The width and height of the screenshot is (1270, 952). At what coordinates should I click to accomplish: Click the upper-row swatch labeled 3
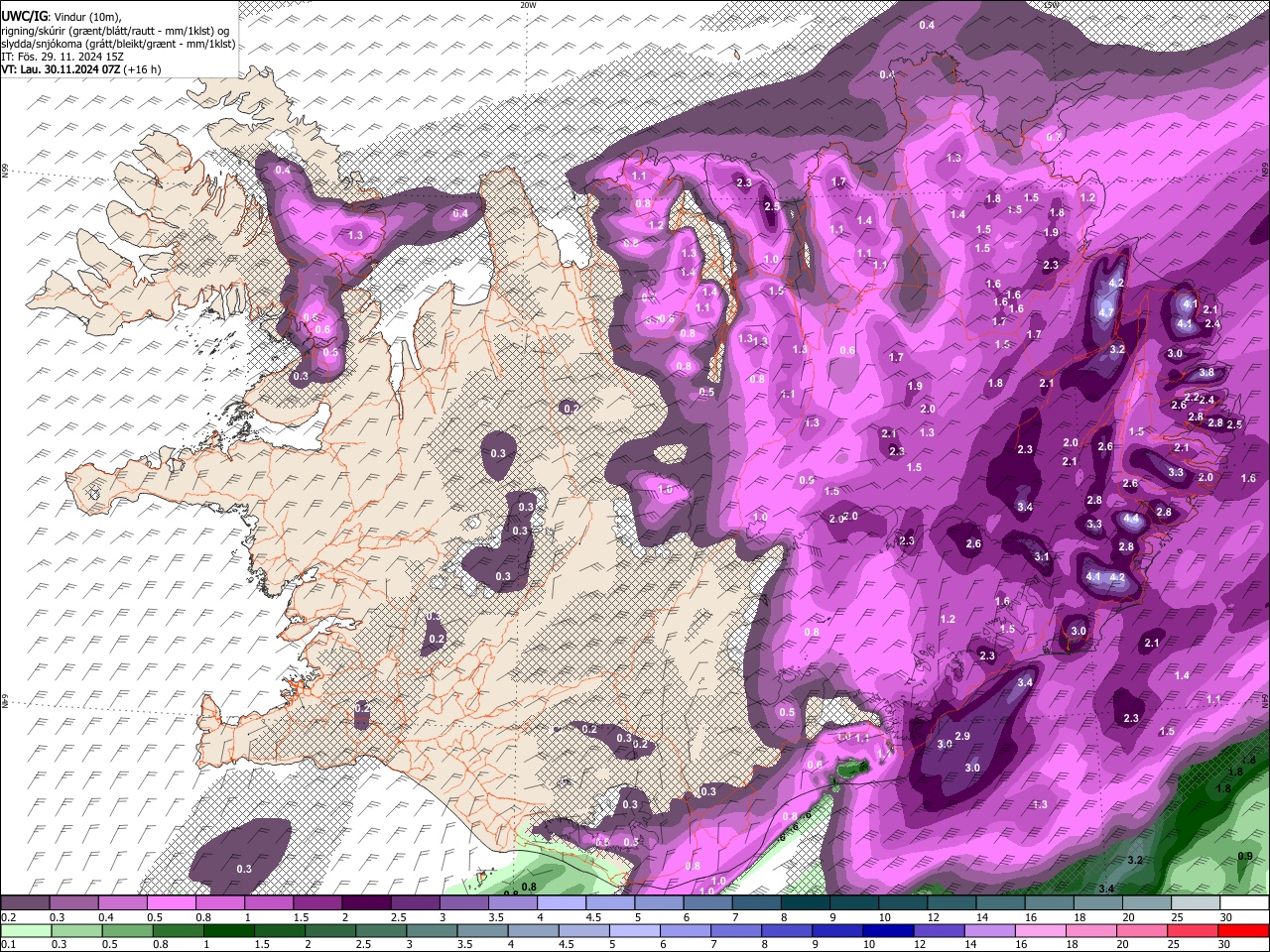click(463, 903)
